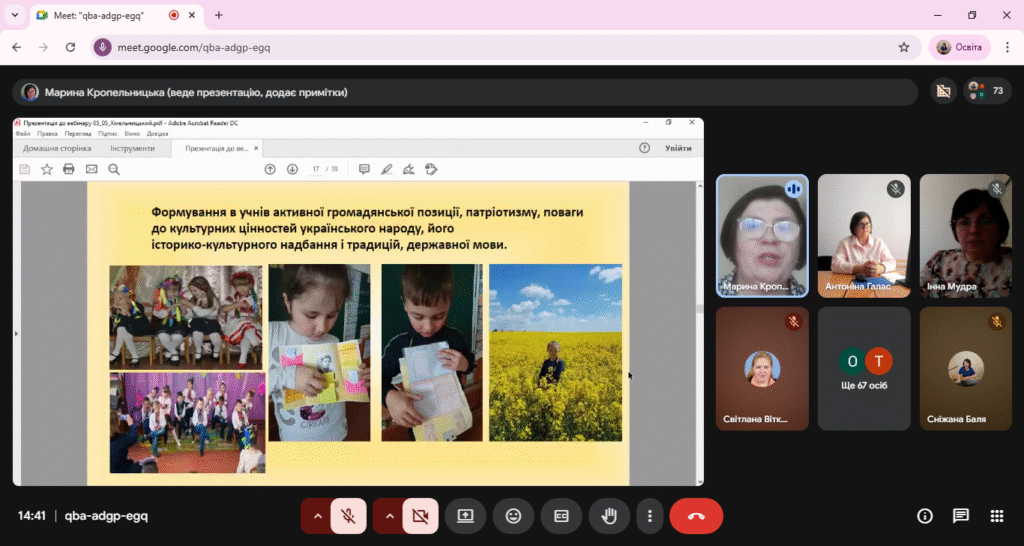
Task: Open a new browser tab
Action: (219, 15)
